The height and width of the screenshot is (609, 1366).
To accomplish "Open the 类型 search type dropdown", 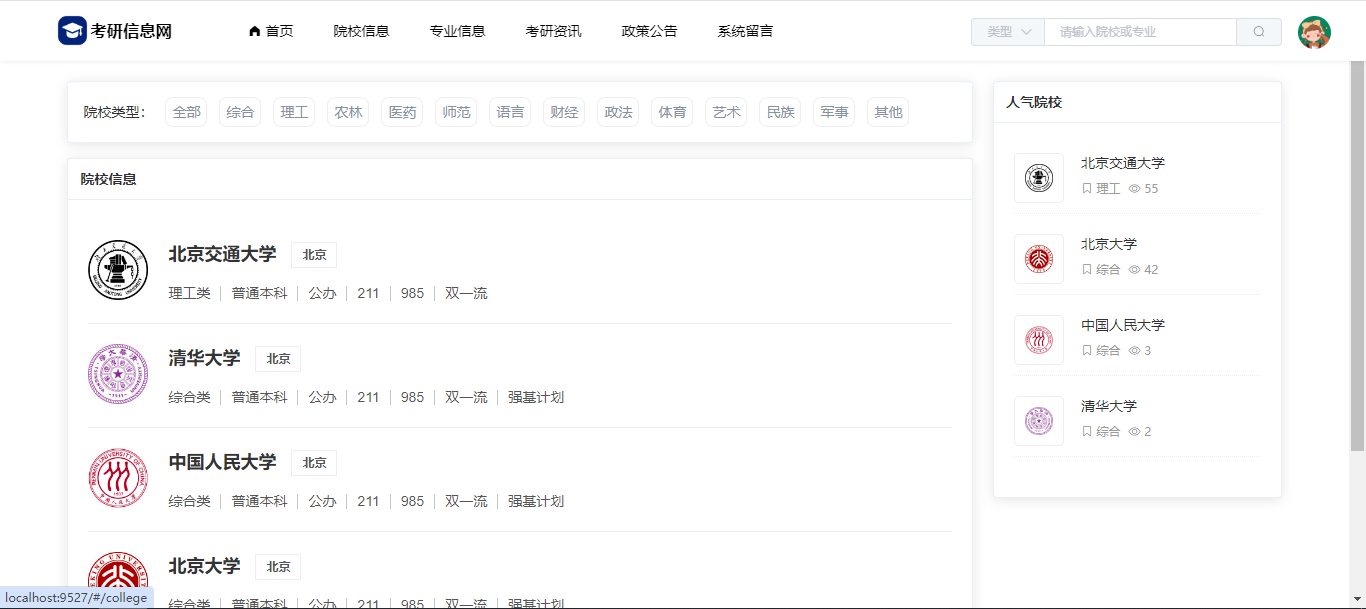I will [x=1008, y=32].
